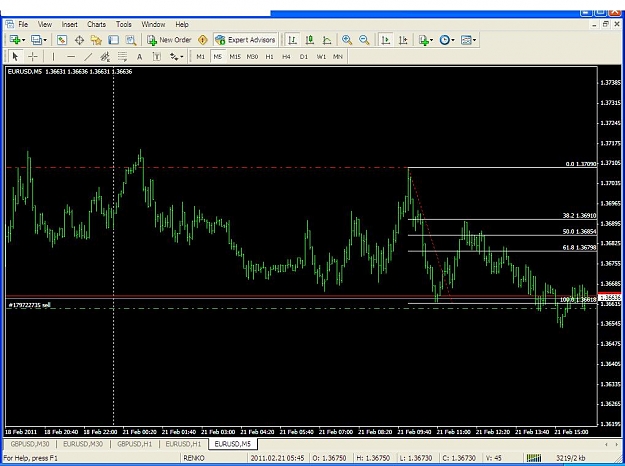625x466 pixels.
Task: Select the Vertical Line drawing tool
Action: tap(53, 57)
